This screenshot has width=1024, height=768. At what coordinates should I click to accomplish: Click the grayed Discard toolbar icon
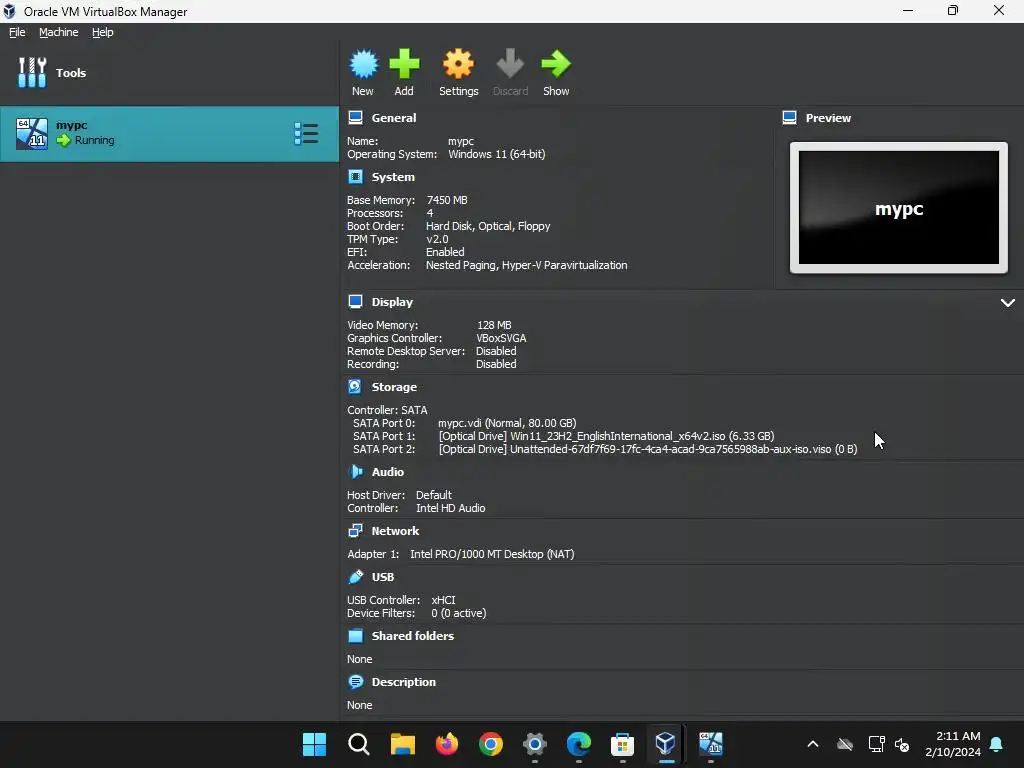(x=510, y=64)
